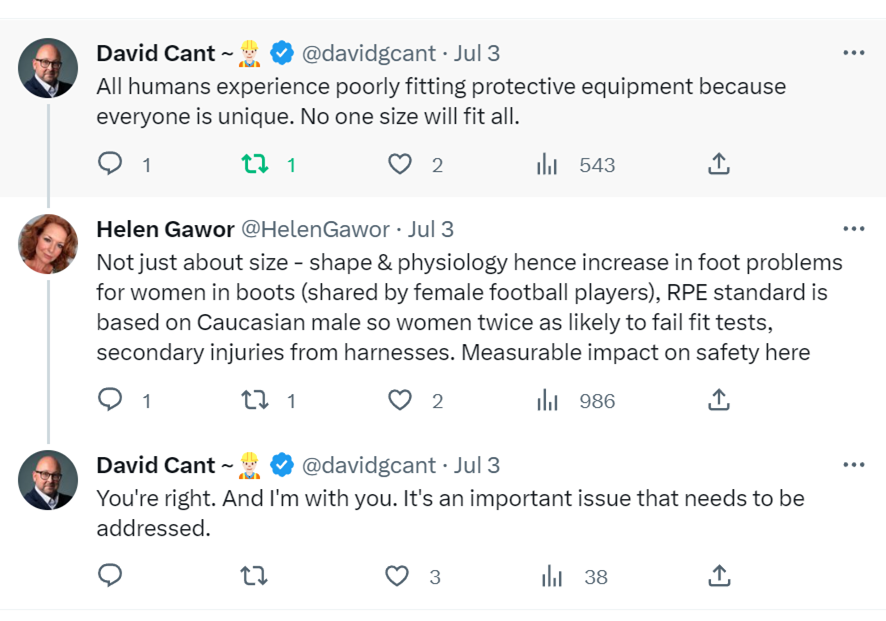Retweet David Cant's second tweet
This screenshot has height=621, width=886.
tap(256, 576)
